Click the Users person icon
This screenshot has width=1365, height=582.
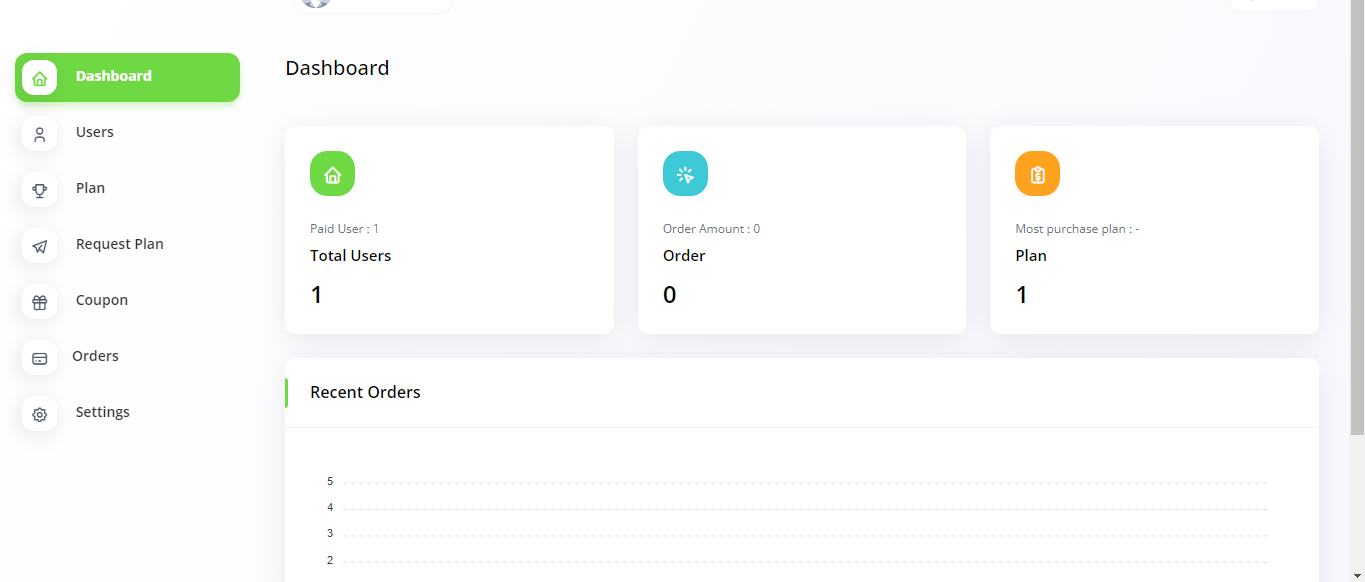coord(39,133)
